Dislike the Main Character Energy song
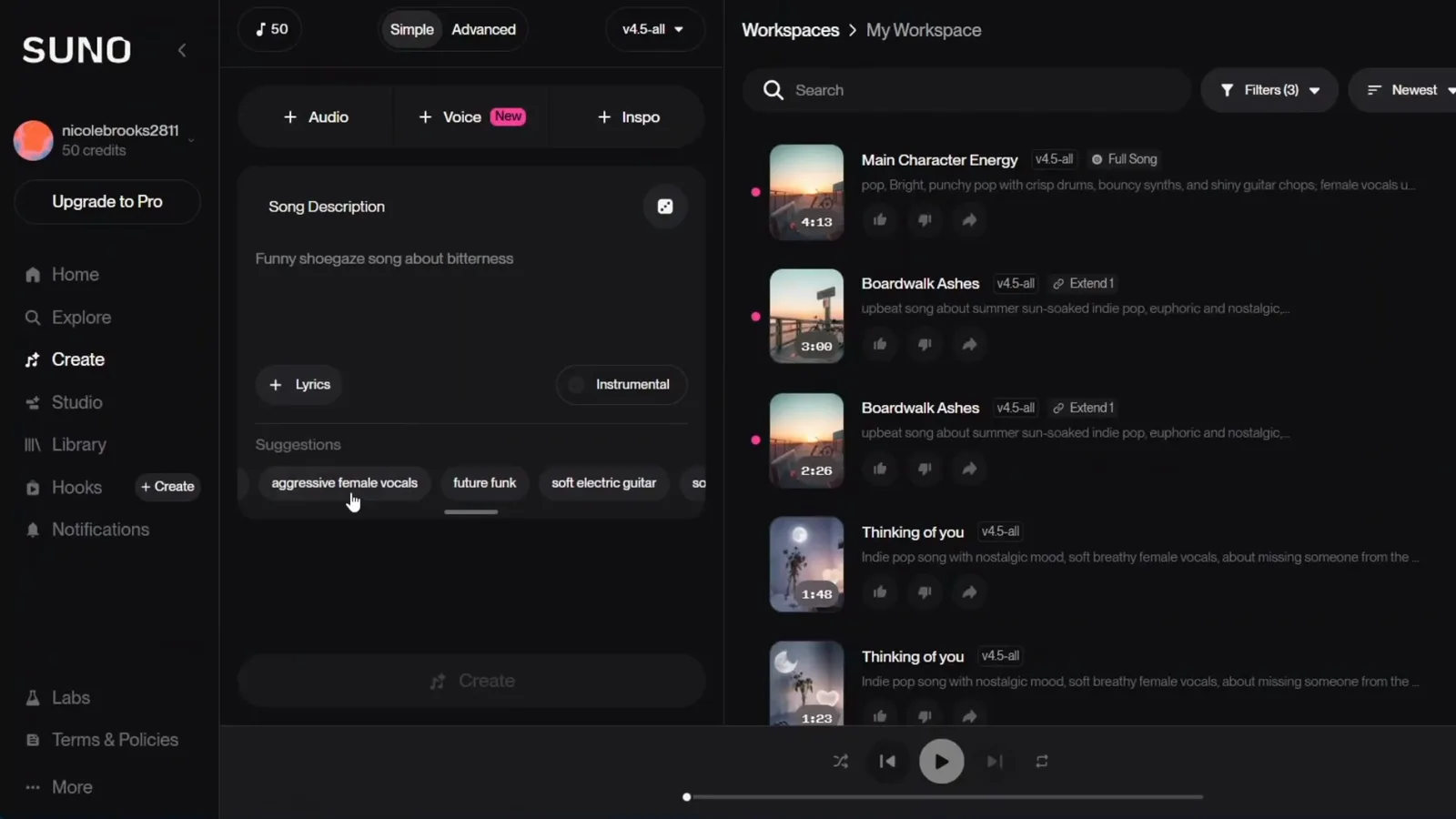 click(925, 220)
